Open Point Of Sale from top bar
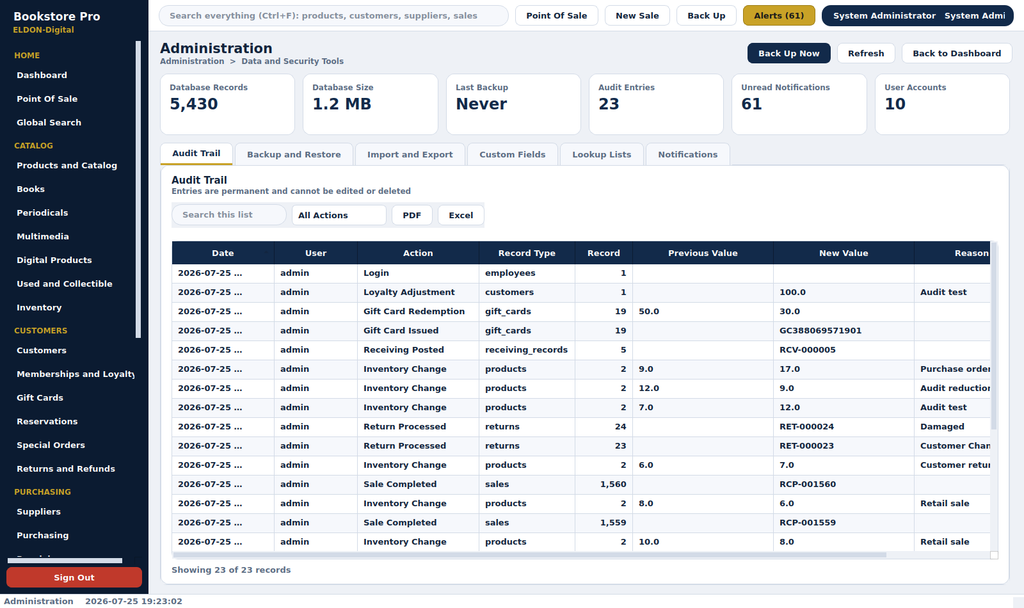 click(556, 16)
